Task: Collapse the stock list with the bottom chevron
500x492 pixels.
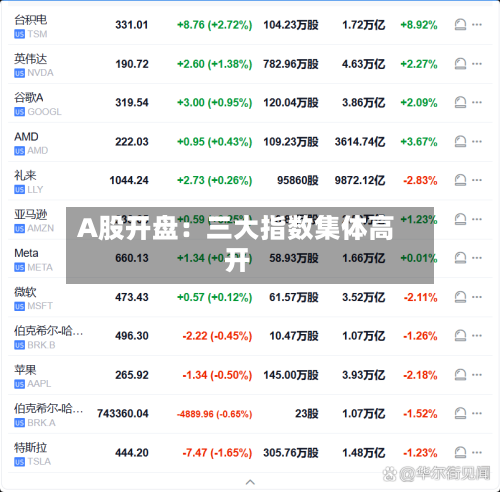Action: [x=250, y=482]
